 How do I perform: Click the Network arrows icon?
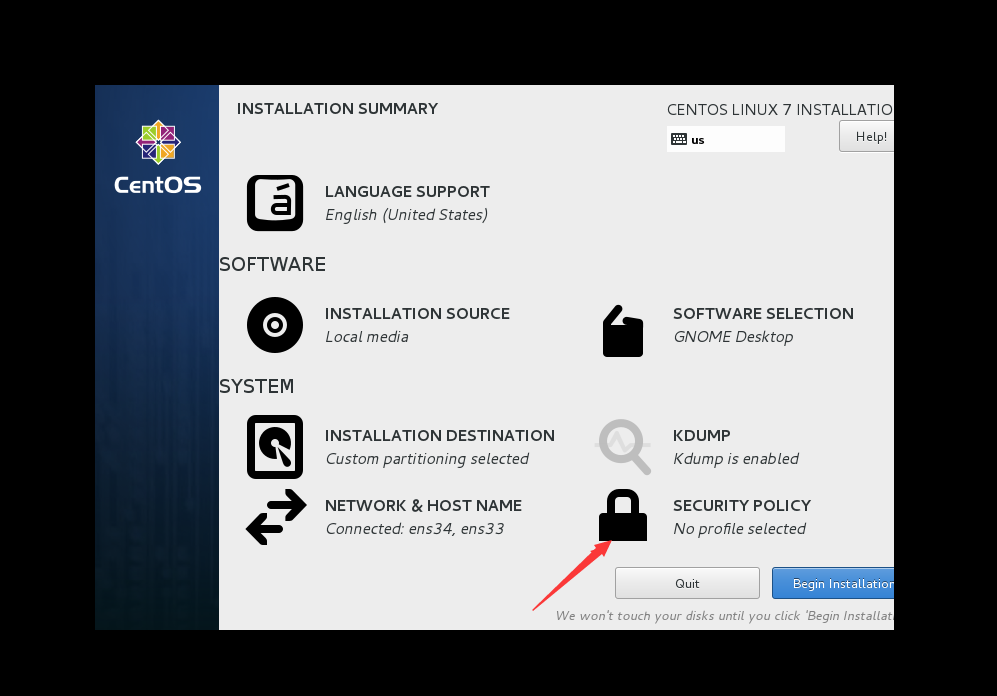[276, 517]
